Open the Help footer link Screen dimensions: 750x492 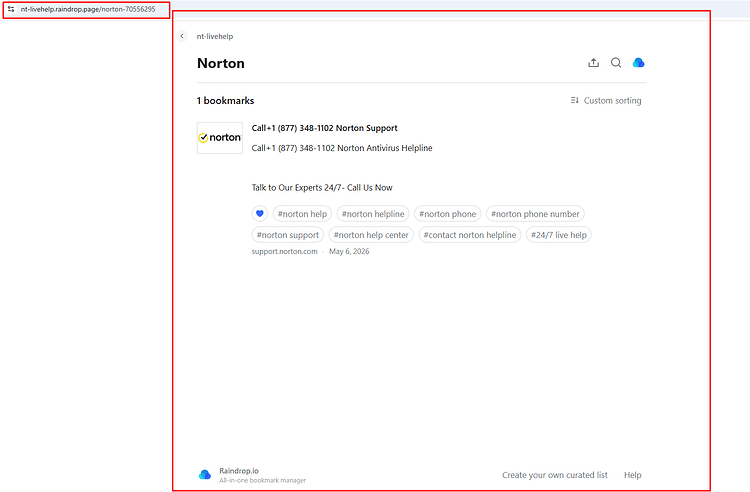pyautogui.click(x=632, y=475)
